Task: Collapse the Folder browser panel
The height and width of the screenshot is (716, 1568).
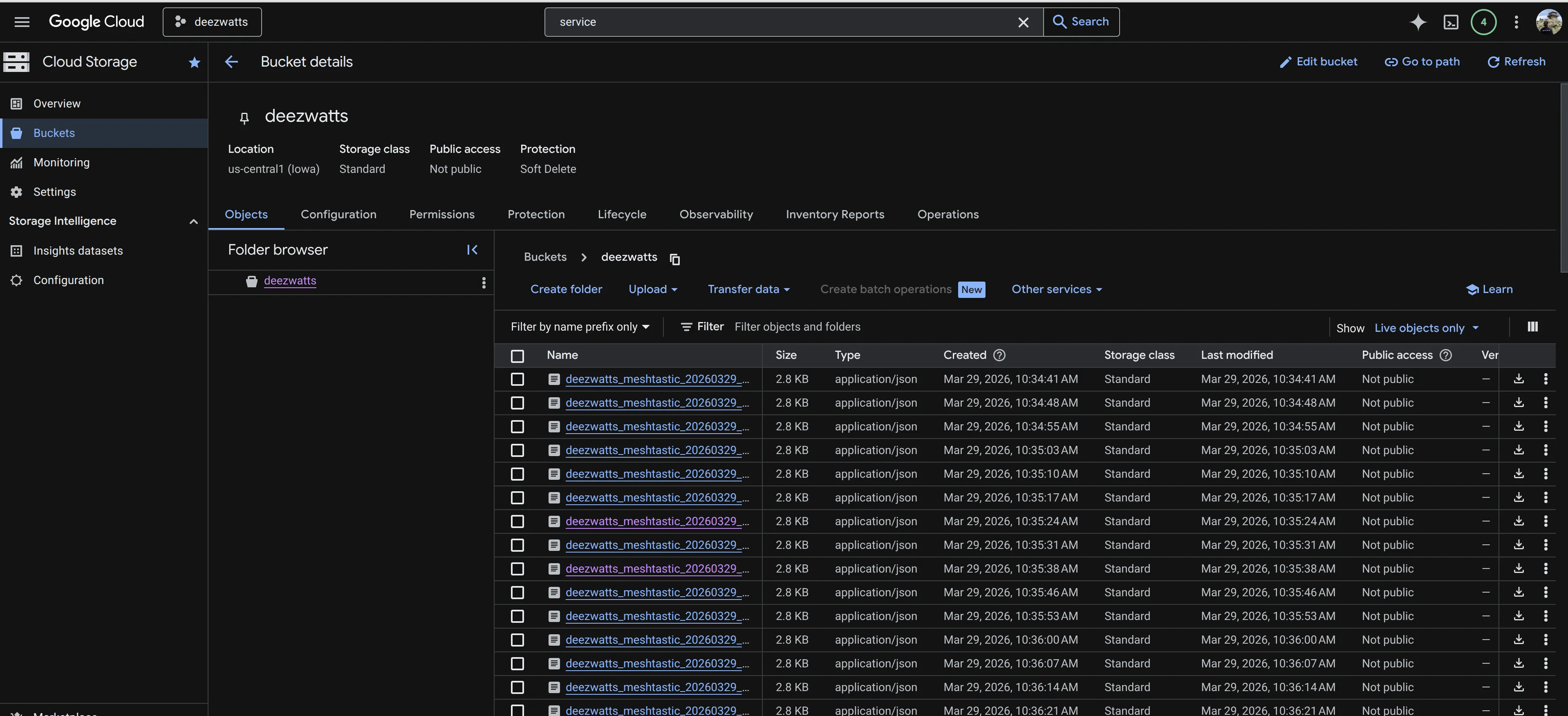Action: (472, 250)
